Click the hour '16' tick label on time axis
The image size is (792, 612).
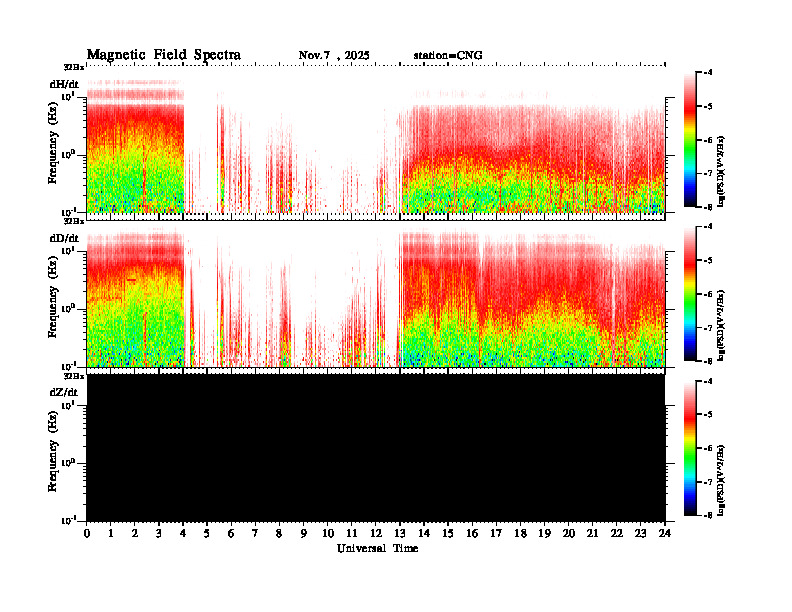472,534
